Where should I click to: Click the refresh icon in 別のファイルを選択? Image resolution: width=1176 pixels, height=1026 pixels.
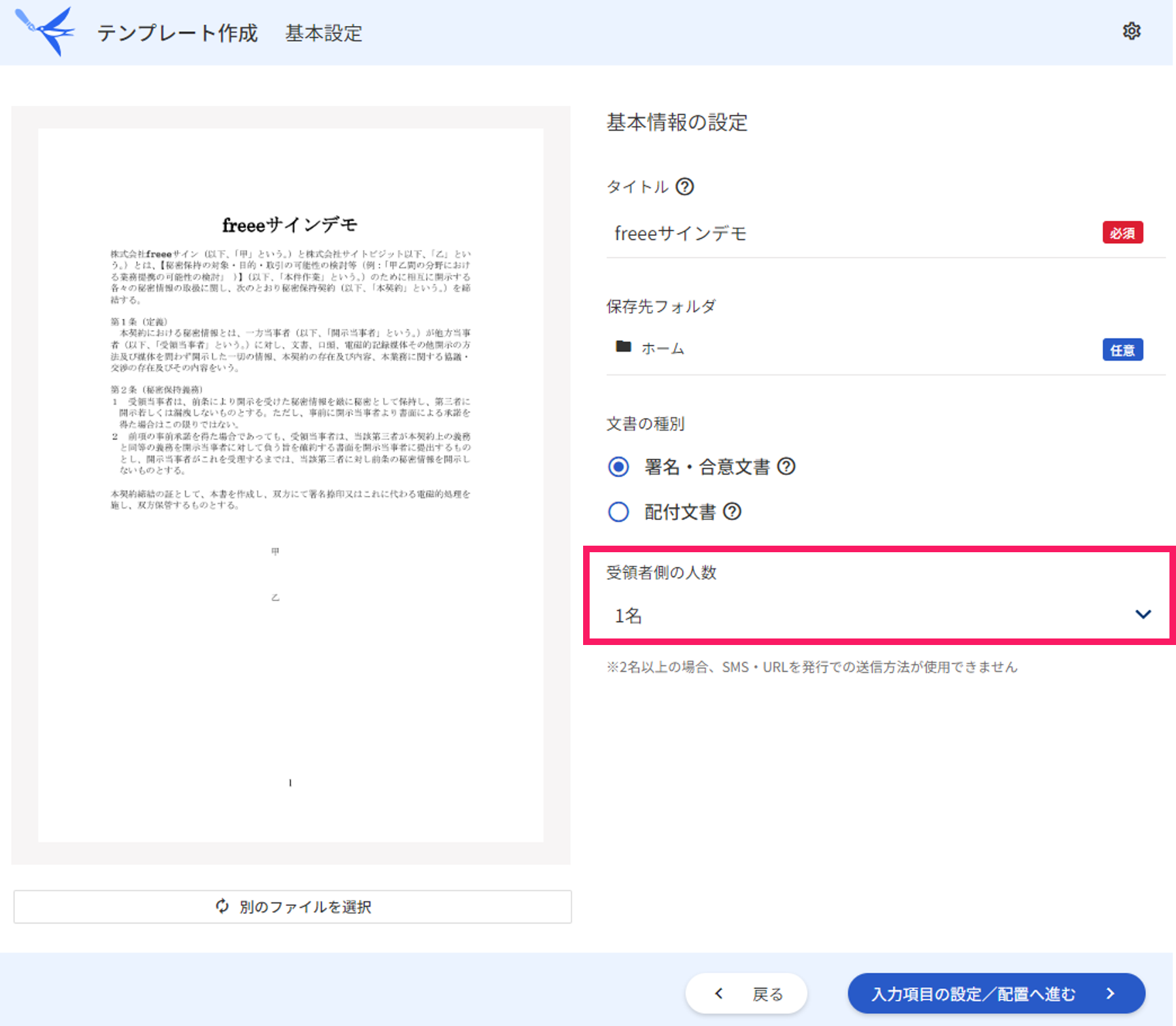(x=222, y=906)
